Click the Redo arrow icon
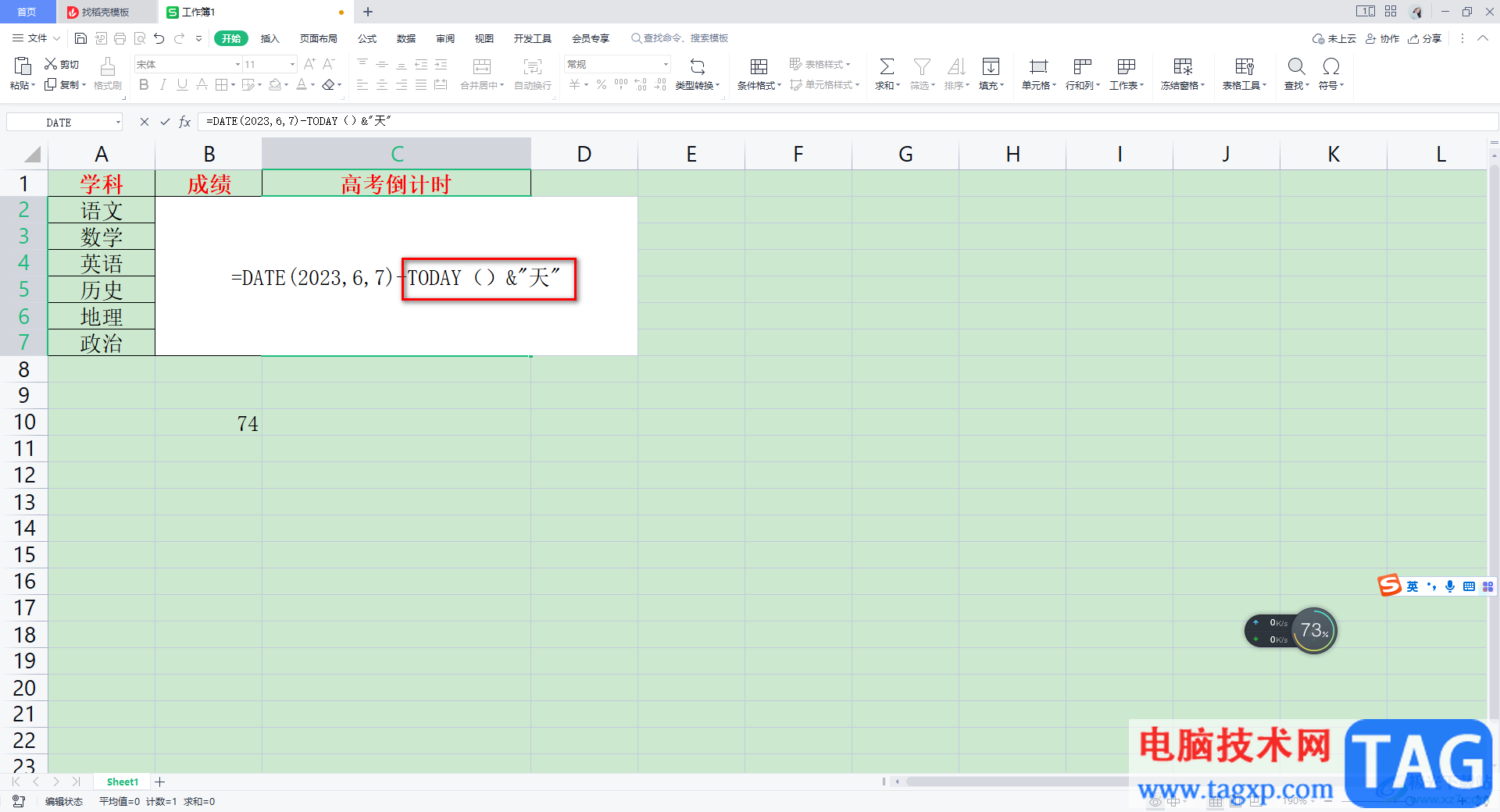 click(x=179, y=38)
